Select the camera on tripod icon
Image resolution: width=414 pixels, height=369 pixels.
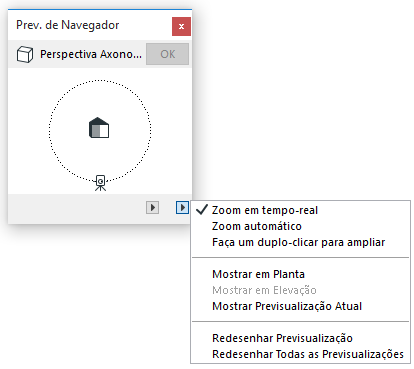pos(100,183)
